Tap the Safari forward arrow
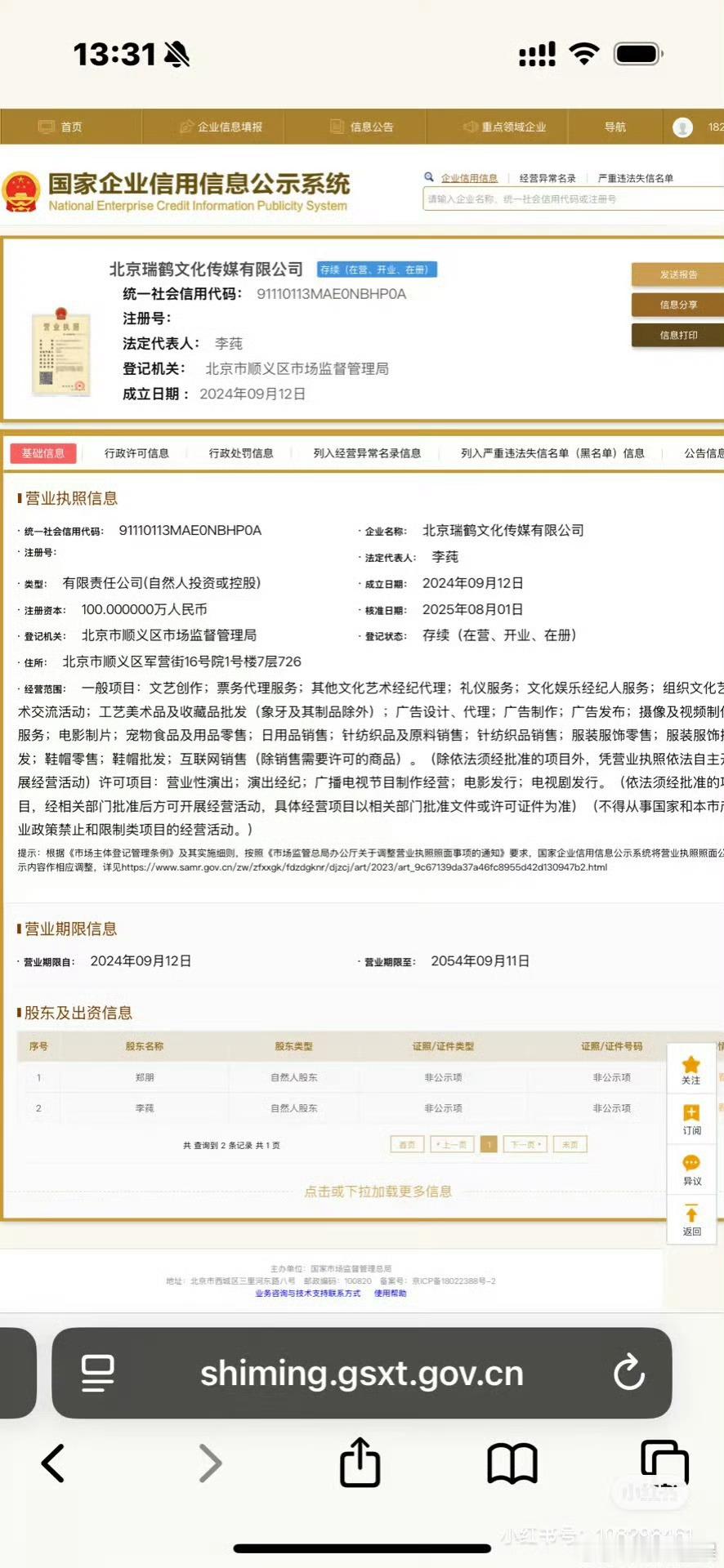Image resolution: width=724 pixels, height=1568 pixels. coord(210,1463)
